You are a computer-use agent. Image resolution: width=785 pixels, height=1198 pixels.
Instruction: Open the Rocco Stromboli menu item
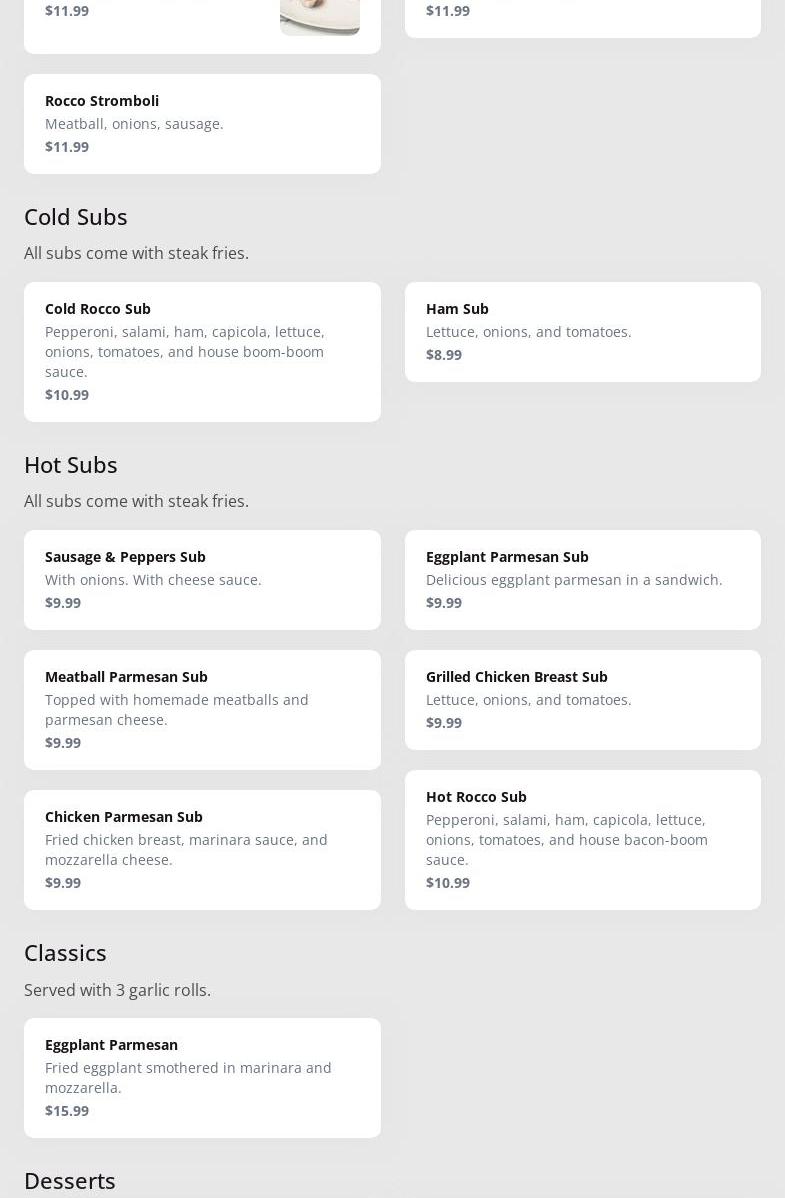pos(202,123)
